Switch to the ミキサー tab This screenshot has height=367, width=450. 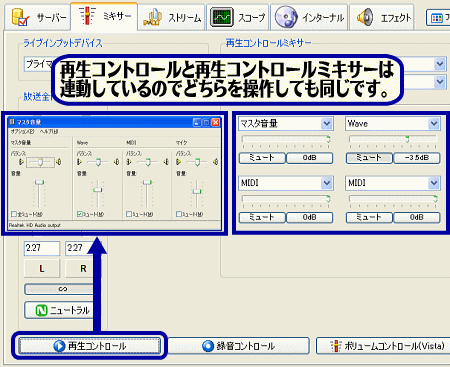coord(104,16)
